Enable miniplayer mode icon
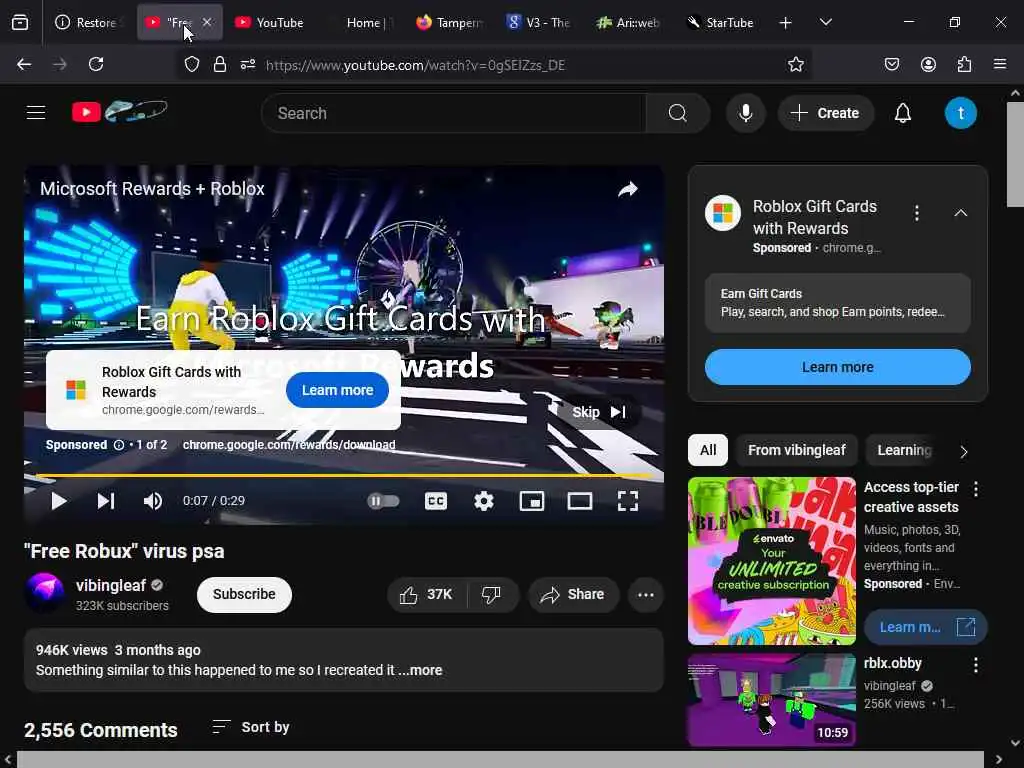 [x=532, y=501]
